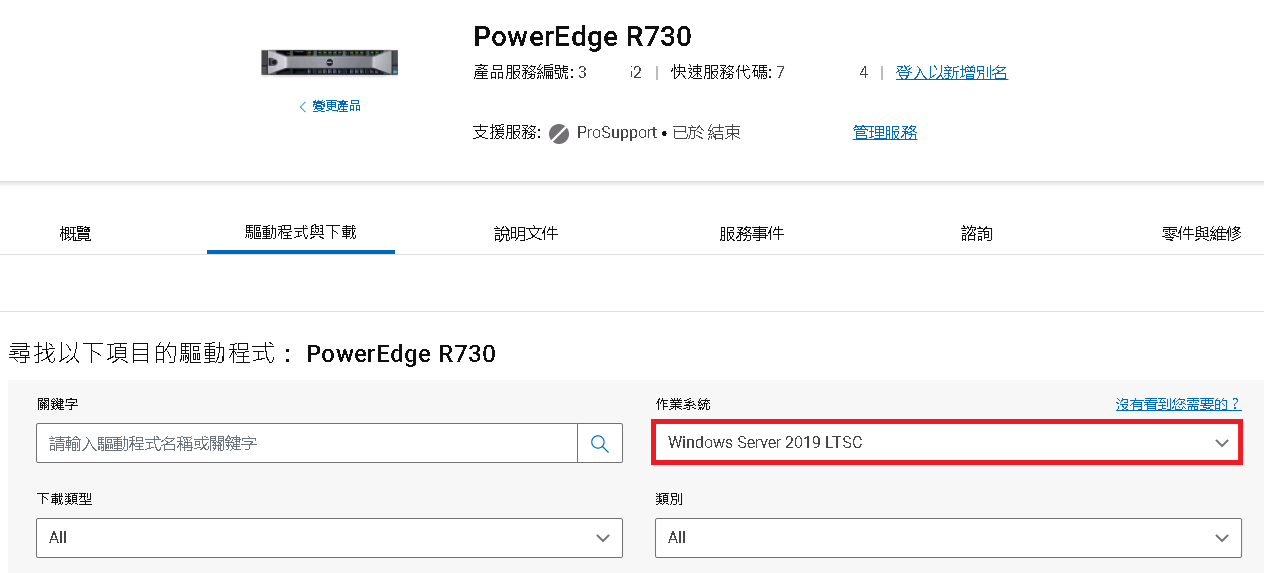Click the magnifier search icon
This screenshot has height=573, width=1264.
(x=600, y=443)
